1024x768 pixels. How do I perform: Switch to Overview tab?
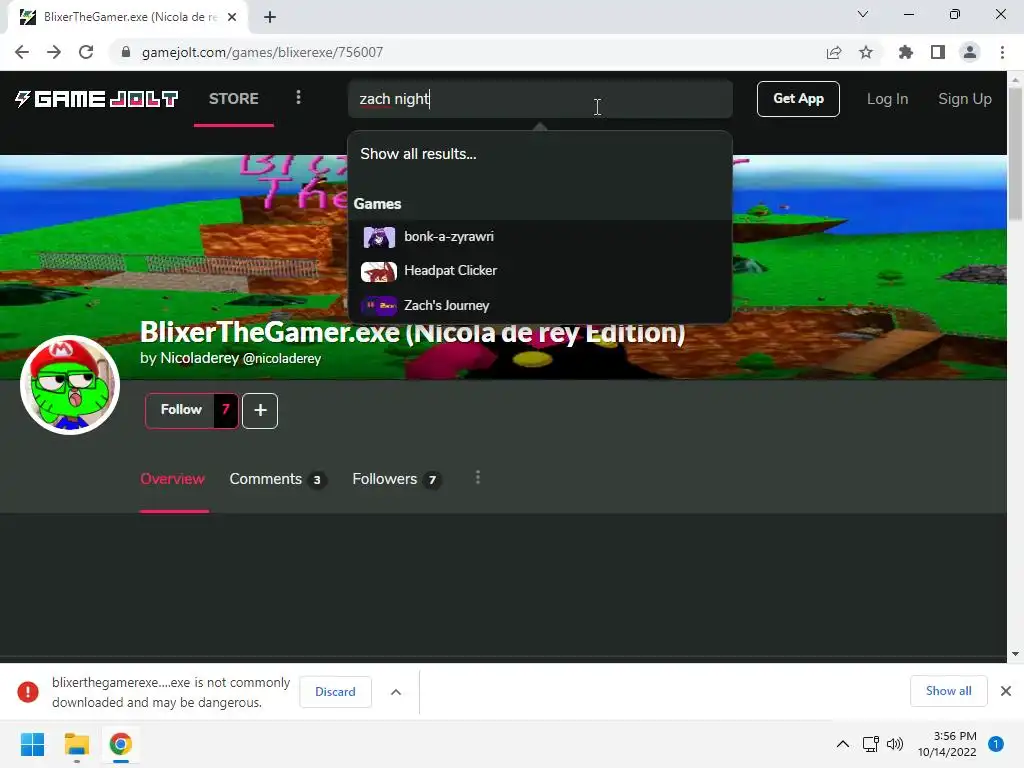(x=172, y=479)
